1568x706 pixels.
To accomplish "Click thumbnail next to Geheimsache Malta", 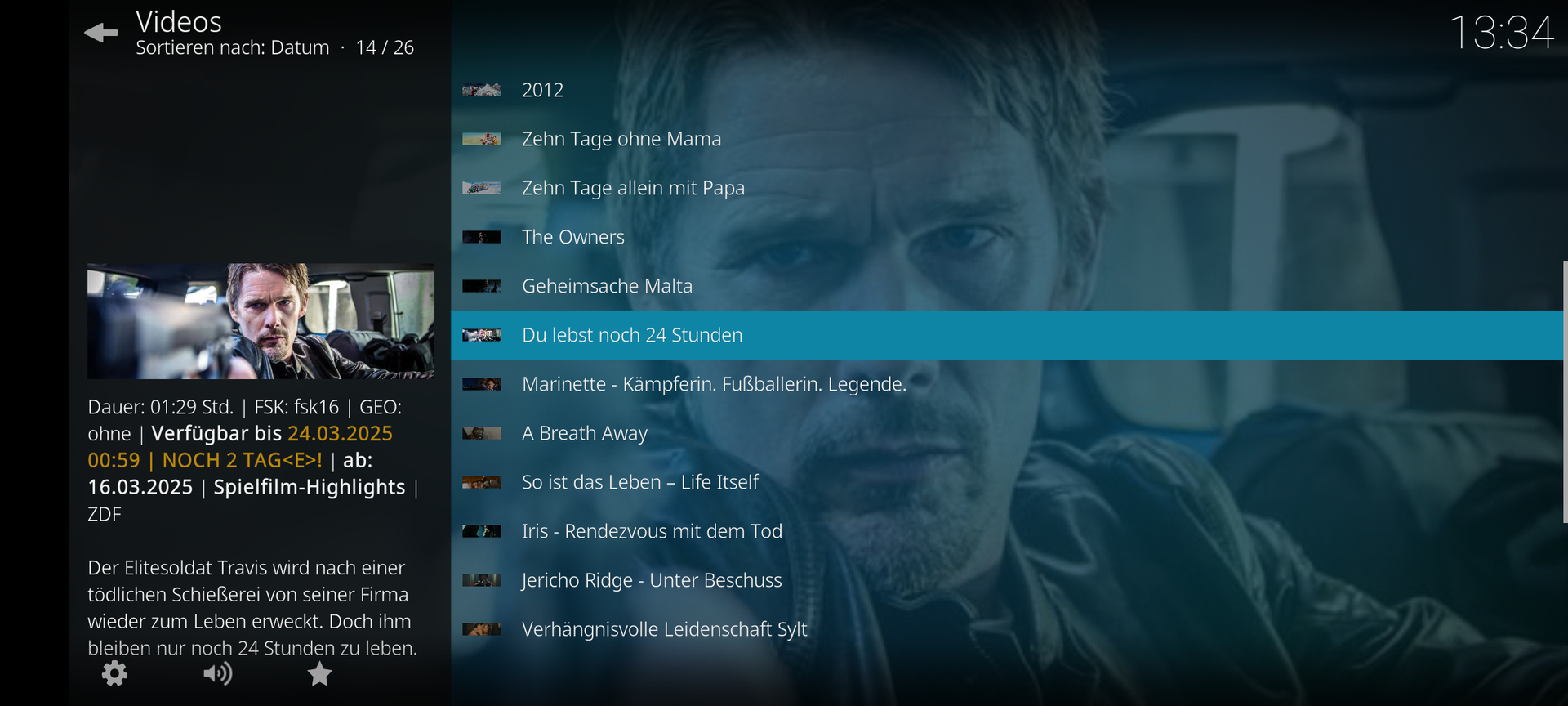I will pyautogui.click(x=482, y=286).
